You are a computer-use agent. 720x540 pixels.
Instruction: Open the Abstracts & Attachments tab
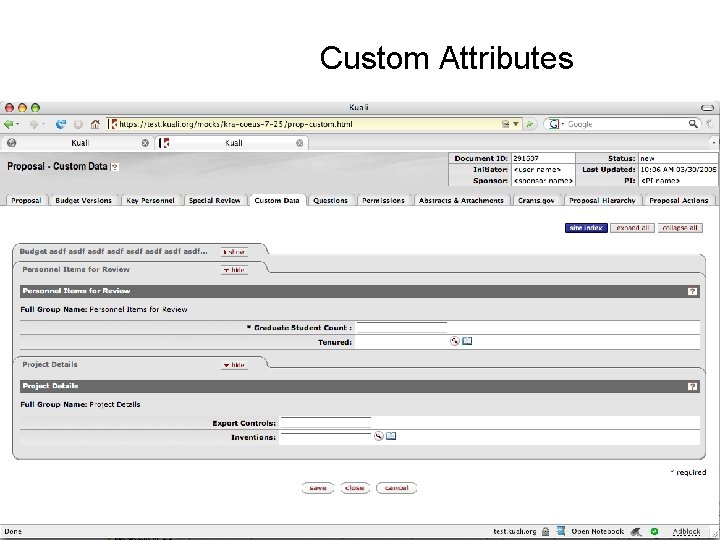click(461, 200)
